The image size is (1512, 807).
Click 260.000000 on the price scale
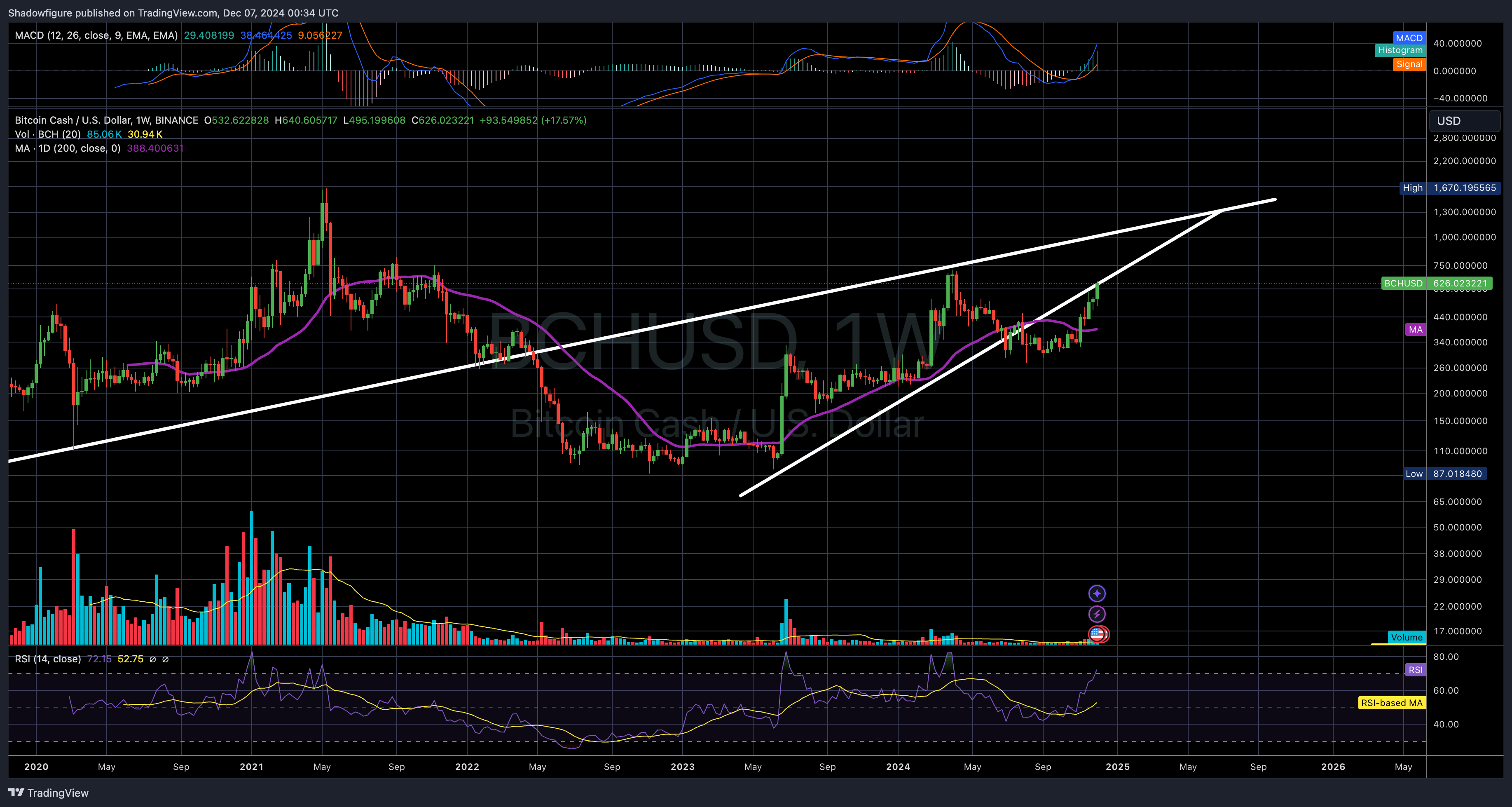[1461, 368]
